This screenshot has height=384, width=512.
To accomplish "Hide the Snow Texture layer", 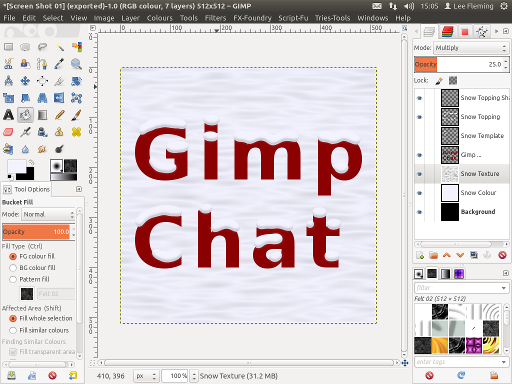I will click(420, 174).
